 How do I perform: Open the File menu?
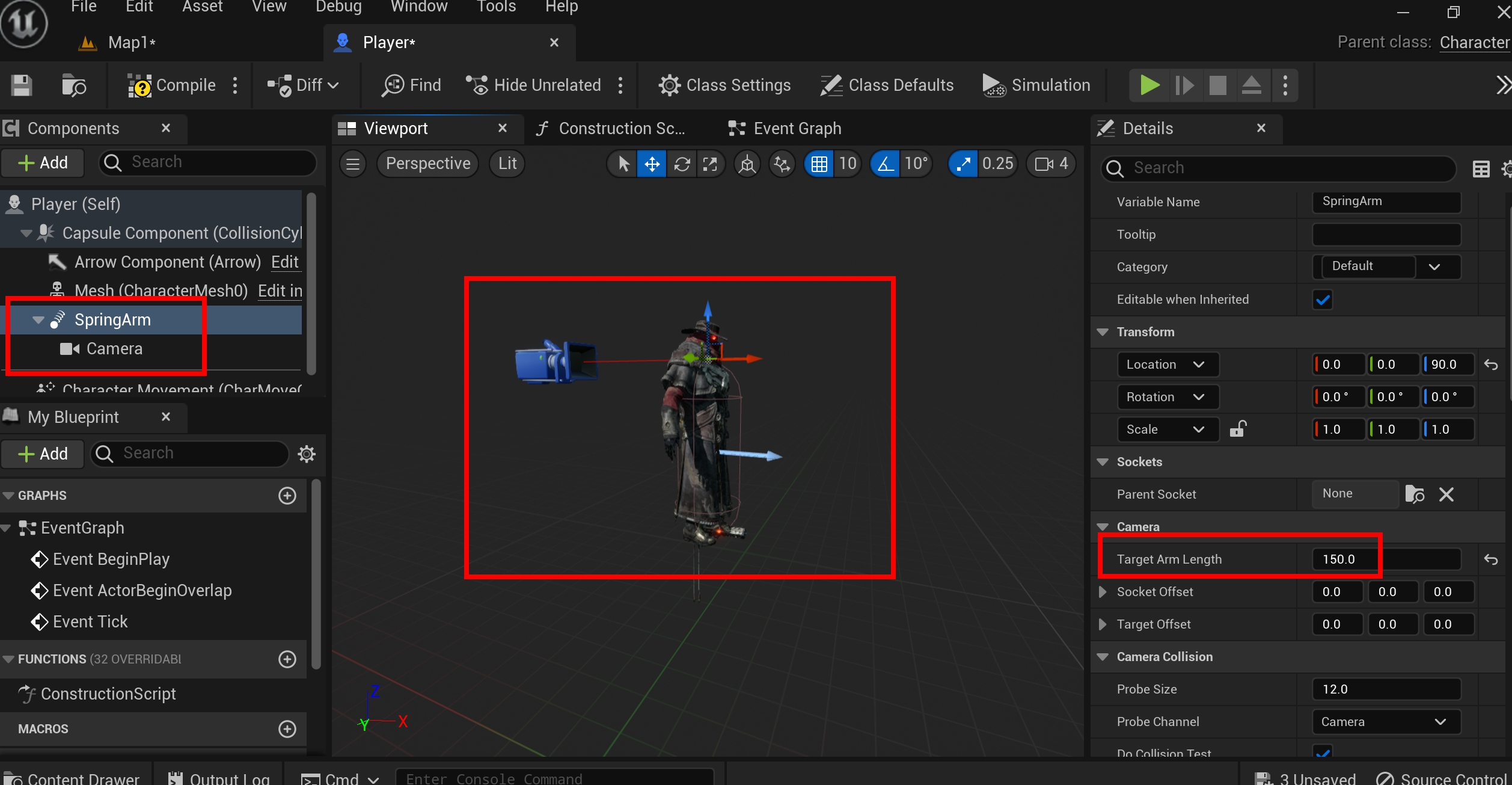tap(84, 7)
